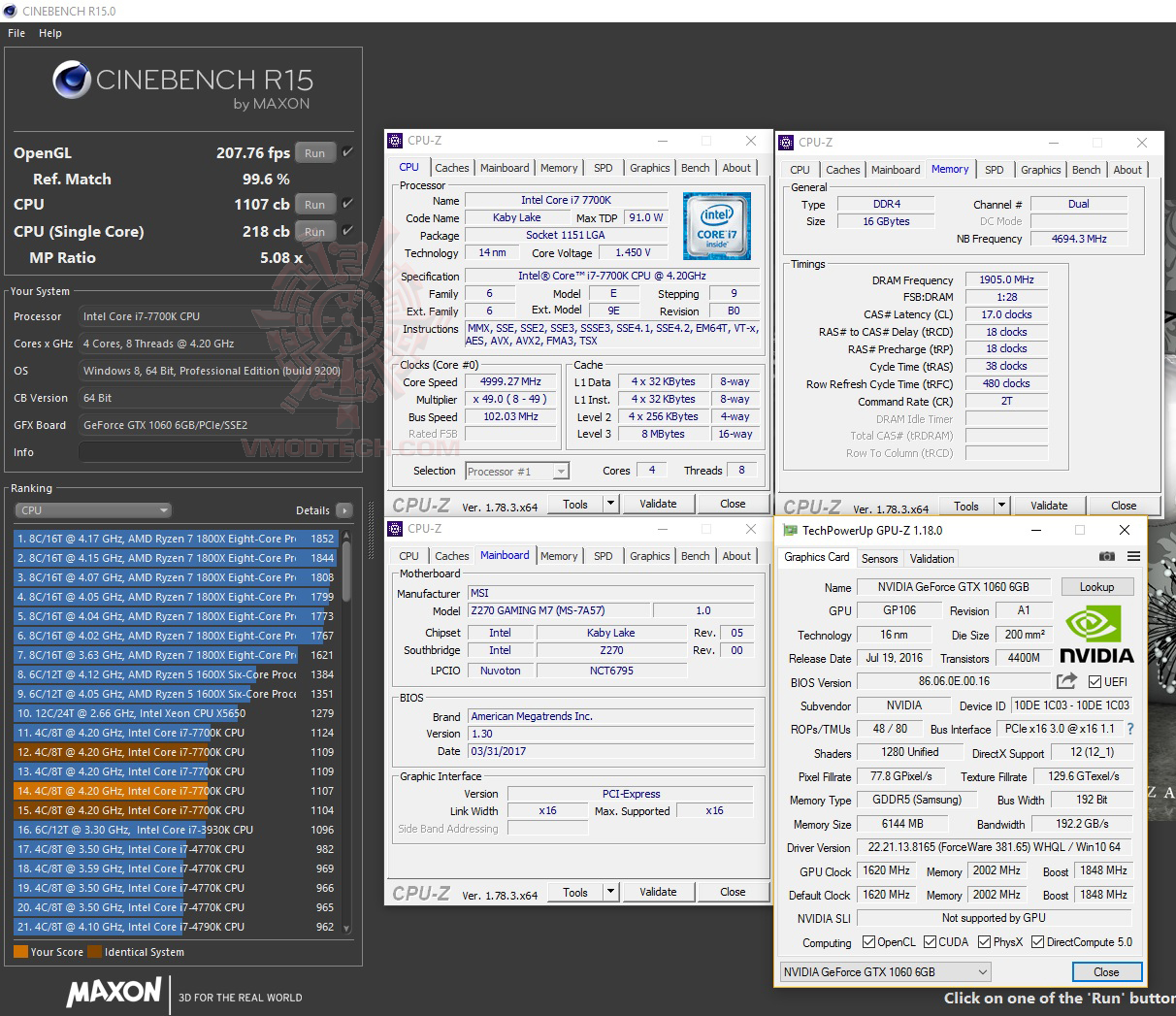Viewport: 1176px width, 1016px height.
Task: Click Tools button in the CPU-Z Mainboard window
Action: pos(575,892)
